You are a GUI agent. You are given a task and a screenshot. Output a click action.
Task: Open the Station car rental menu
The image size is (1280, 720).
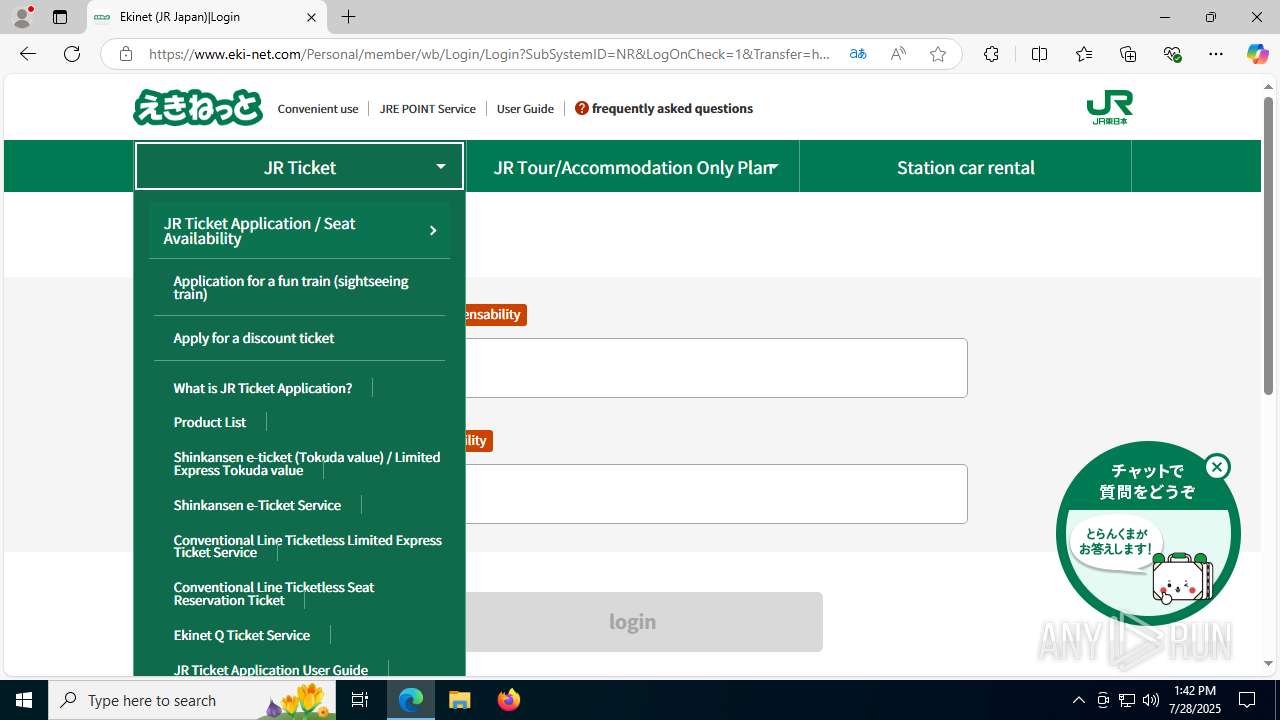point(965,166)
